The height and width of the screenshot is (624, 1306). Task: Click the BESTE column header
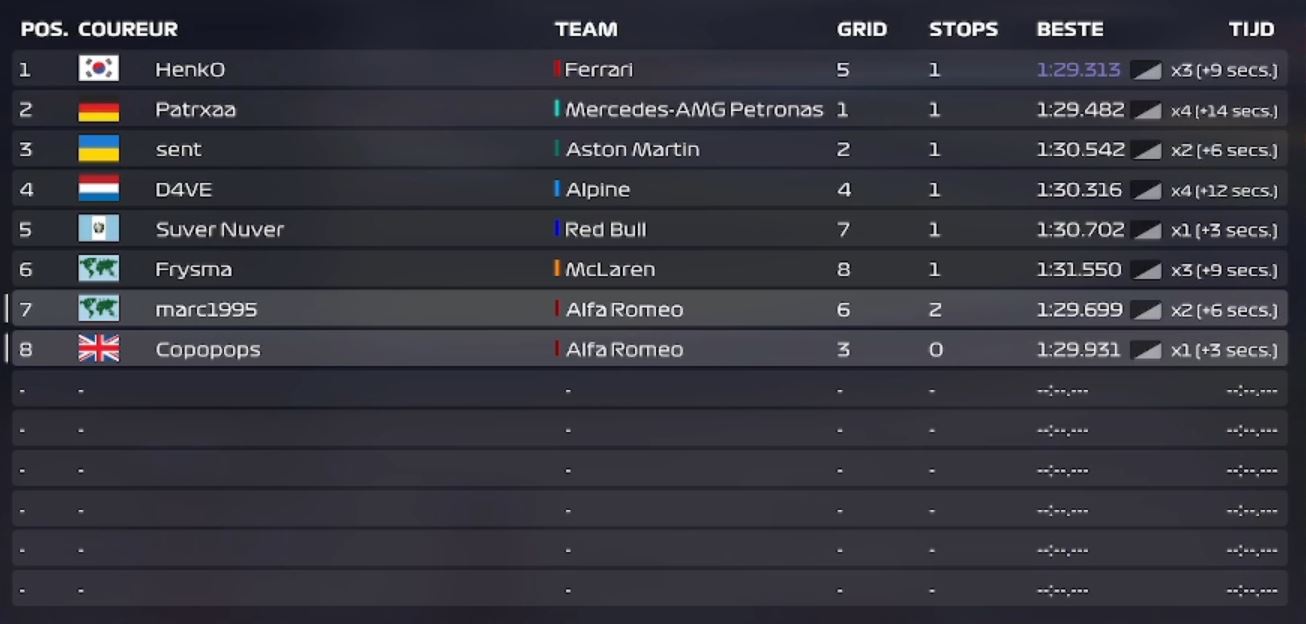(x=1070, y=29)
